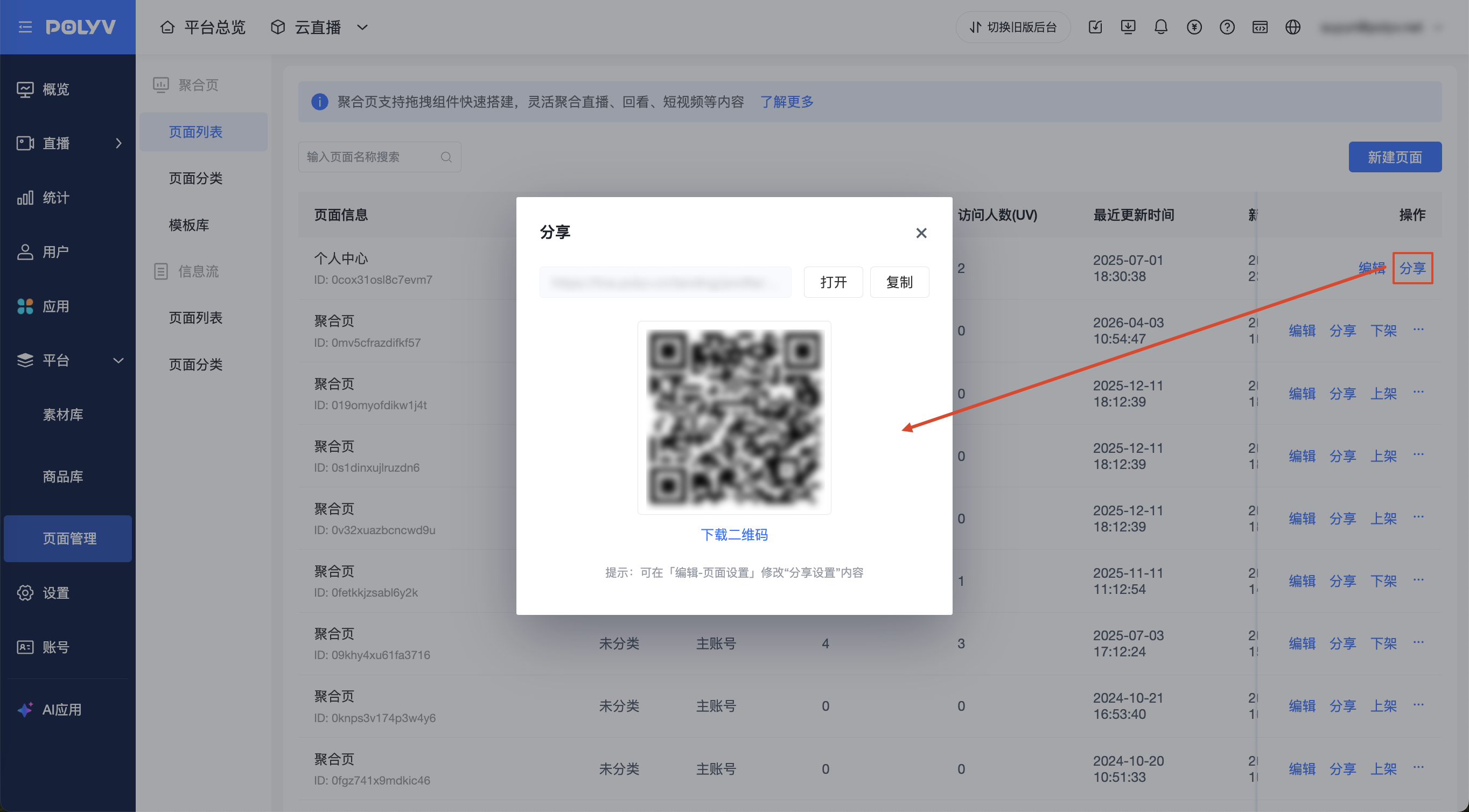1469x812 pixels.
Task: Open more actions for row 0fetkkjzsabl6y2k
Action: point(1418,580)
